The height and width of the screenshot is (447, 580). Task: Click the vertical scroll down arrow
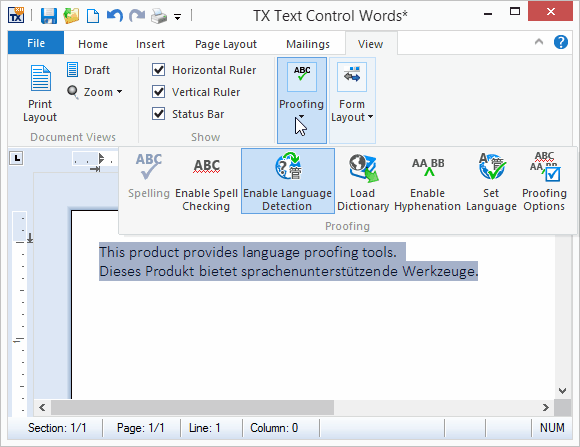click(563, 391)
